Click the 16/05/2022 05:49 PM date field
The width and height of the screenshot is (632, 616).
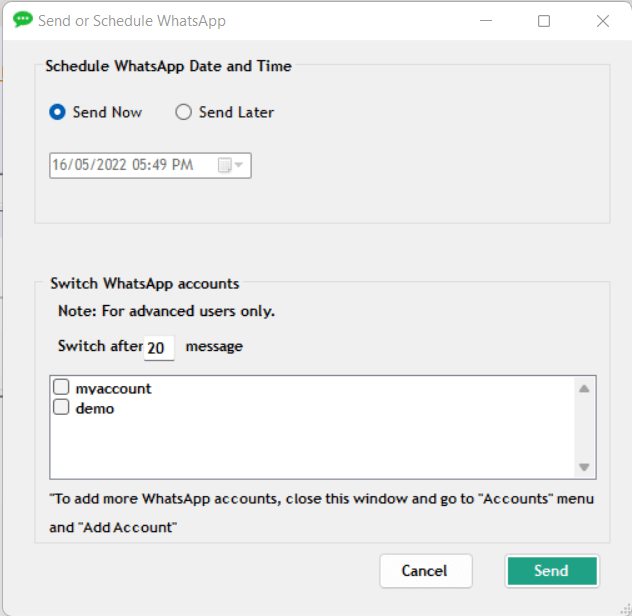tap(124, 165)
